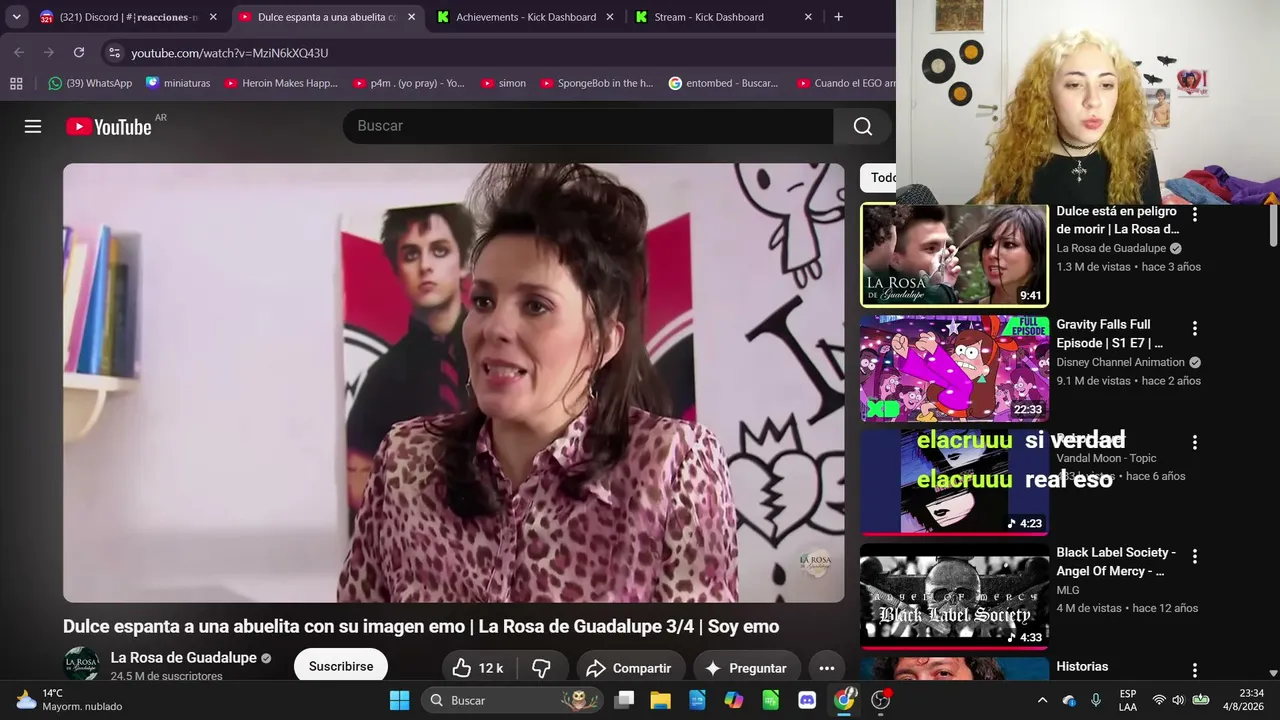
Task: Subscribe with the Suscribirse button
Action: pyautogui.click(x=341, y=667)
